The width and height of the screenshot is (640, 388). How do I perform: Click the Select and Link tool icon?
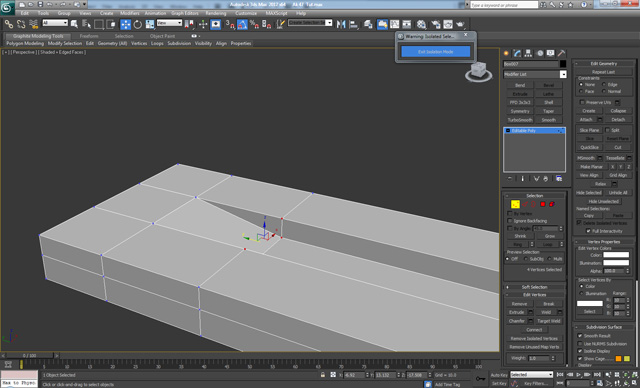[9, 24]
